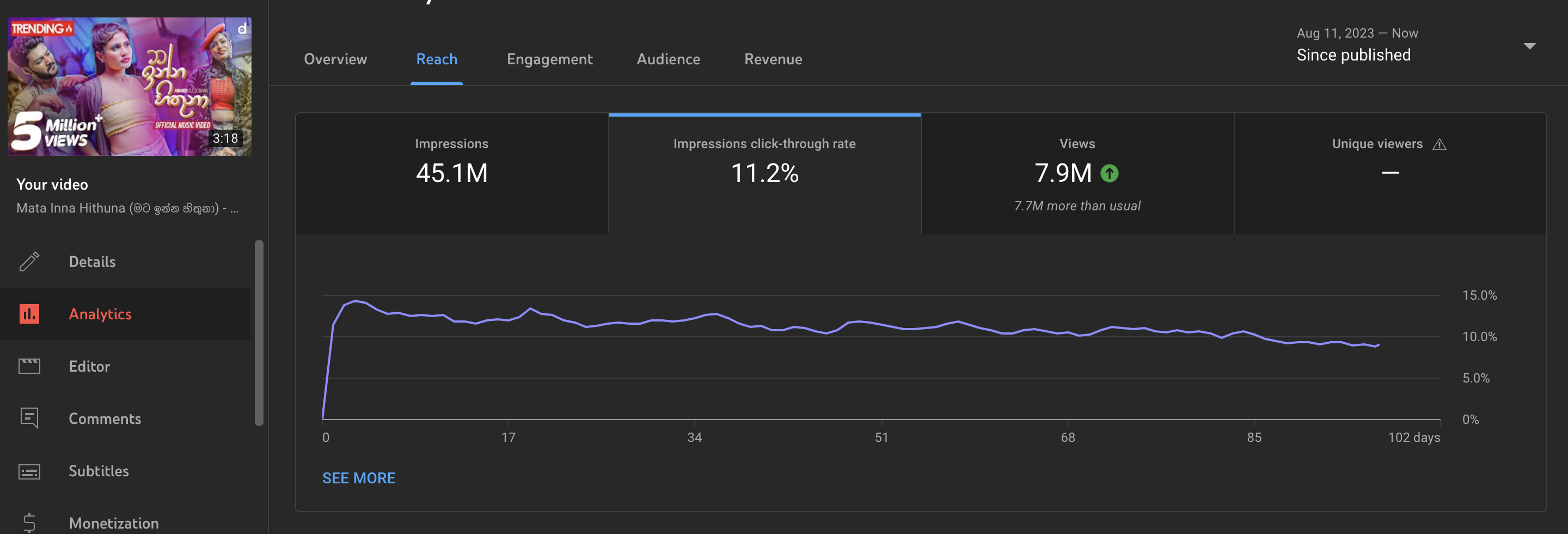The height and width of the screenshot is (534, 1568).
Task: Click the green up arrow beside Views
Action: click(x=1109, y=173)
